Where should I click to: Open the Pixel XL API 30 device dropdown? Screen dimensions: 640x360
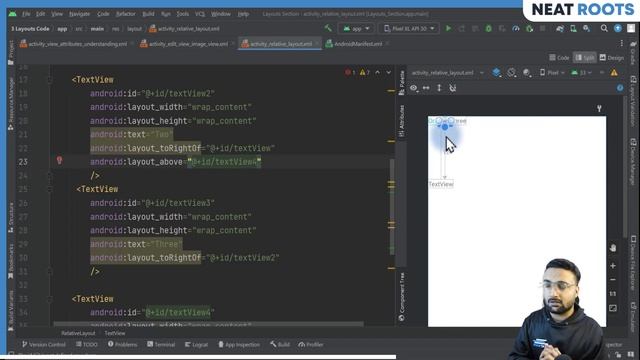[x=409, y=29]
